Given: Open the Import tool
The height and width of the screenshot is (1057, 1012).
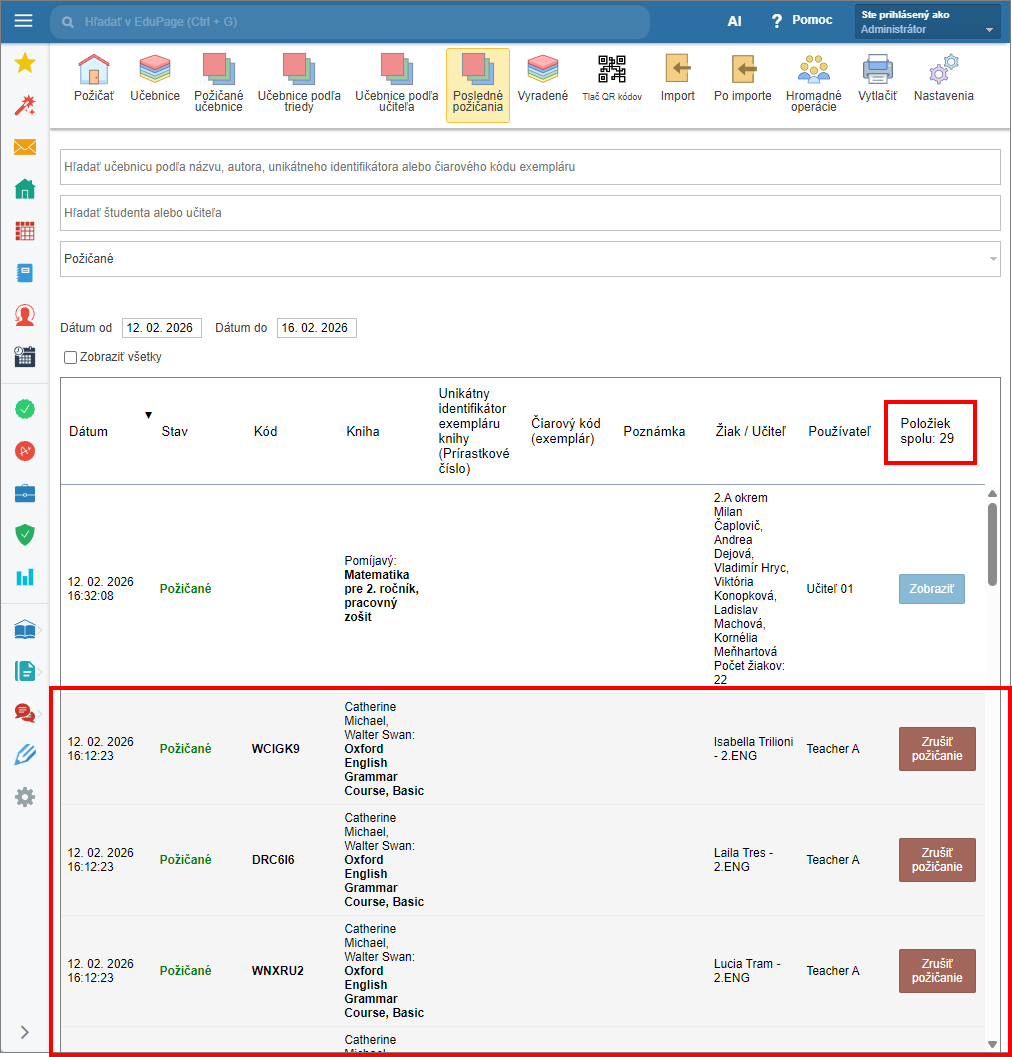Looking at the screenshot, I should (677, 78).
